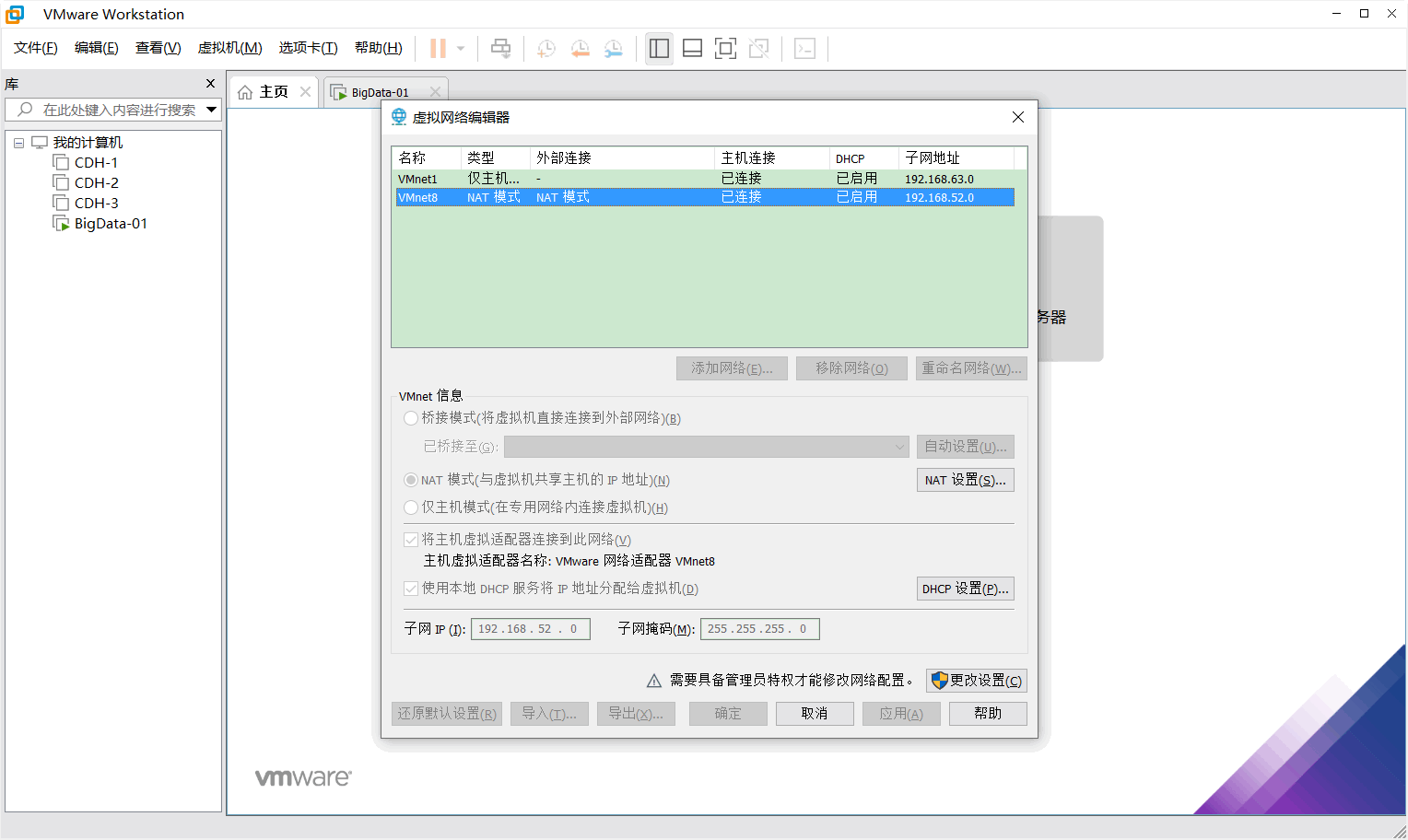Click the 更改设置 admin button
This screenshot has height=840, width=1408.
pos(977,680)
